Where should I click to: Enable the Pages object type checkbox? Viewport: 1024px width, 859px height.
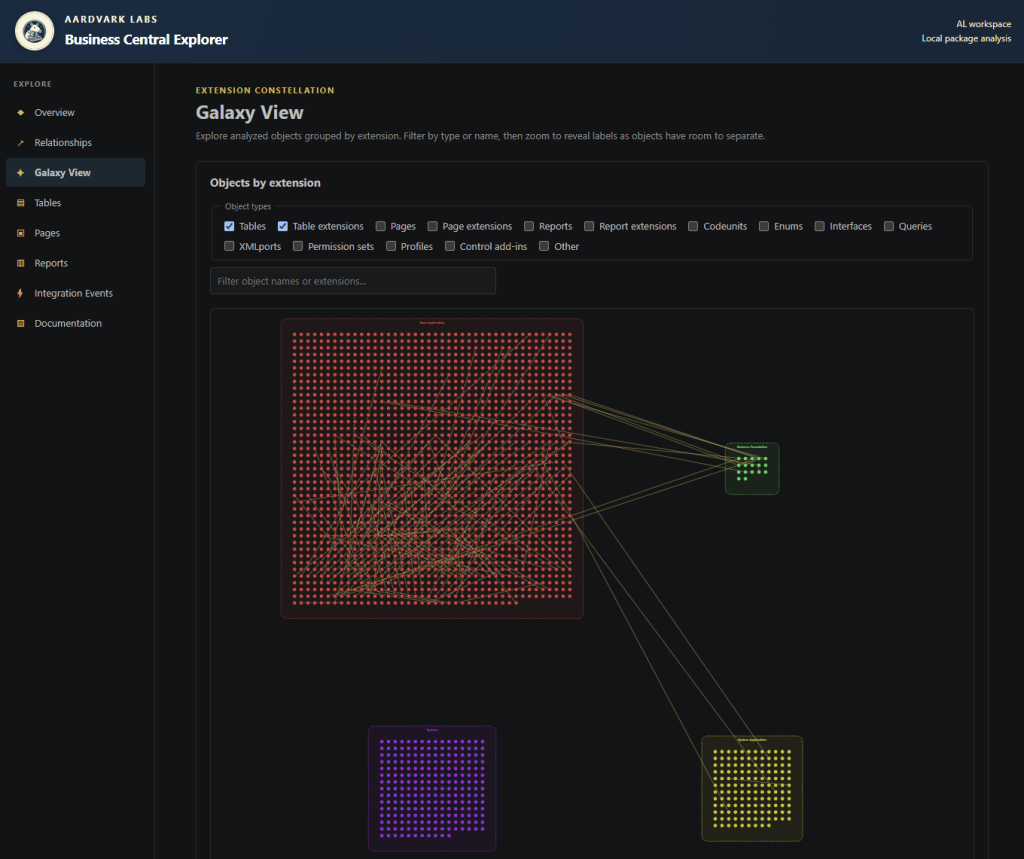(381, 226)
